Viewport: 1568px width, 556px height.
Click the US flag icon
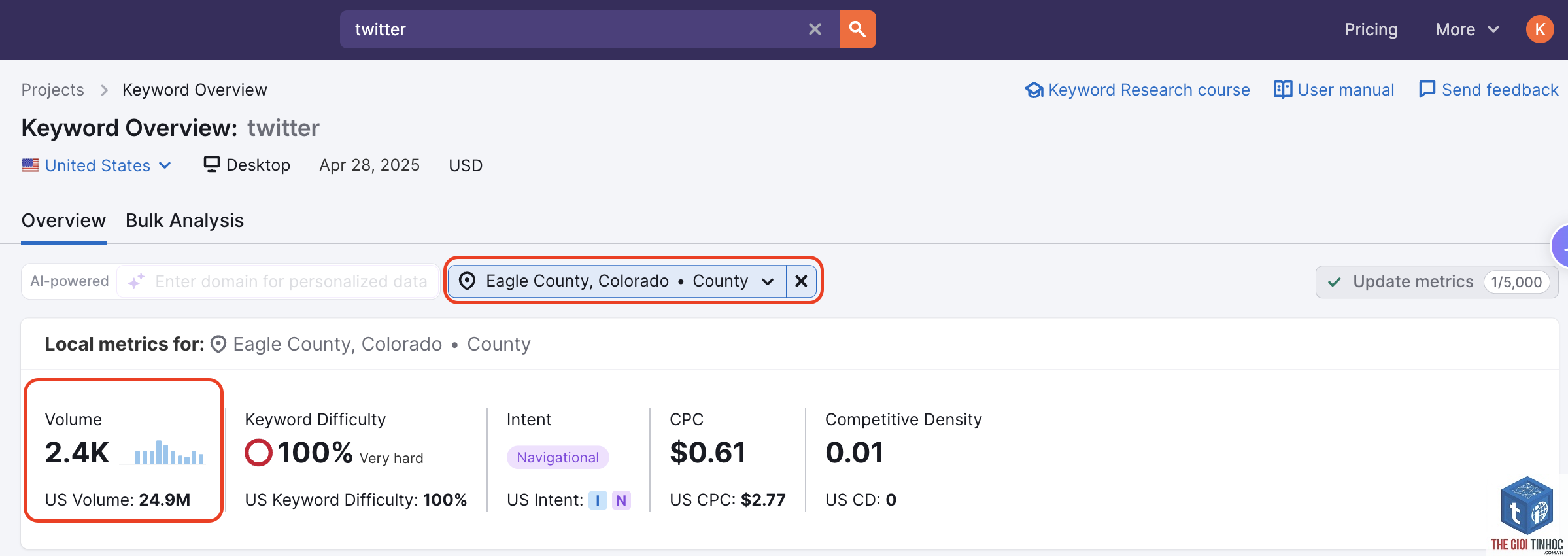coord(30,165)
